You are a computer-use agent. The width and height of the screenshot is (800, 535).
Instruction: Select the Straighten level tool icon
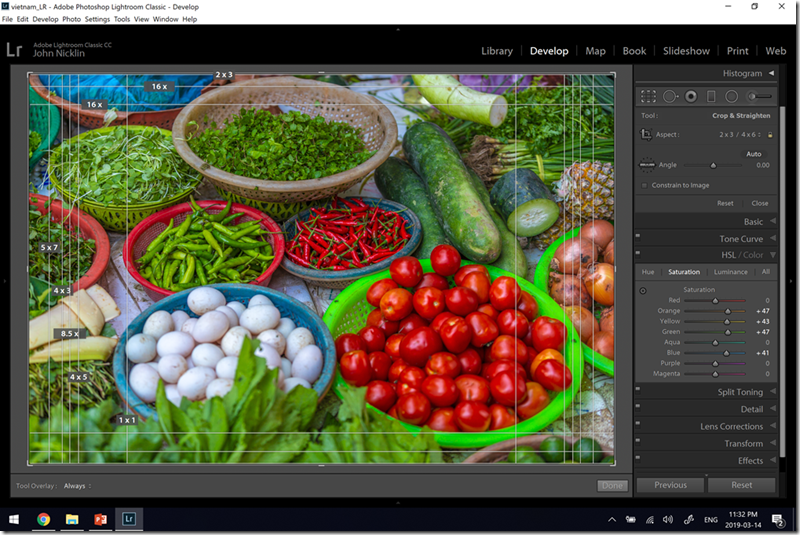click(x=647, y=165)
